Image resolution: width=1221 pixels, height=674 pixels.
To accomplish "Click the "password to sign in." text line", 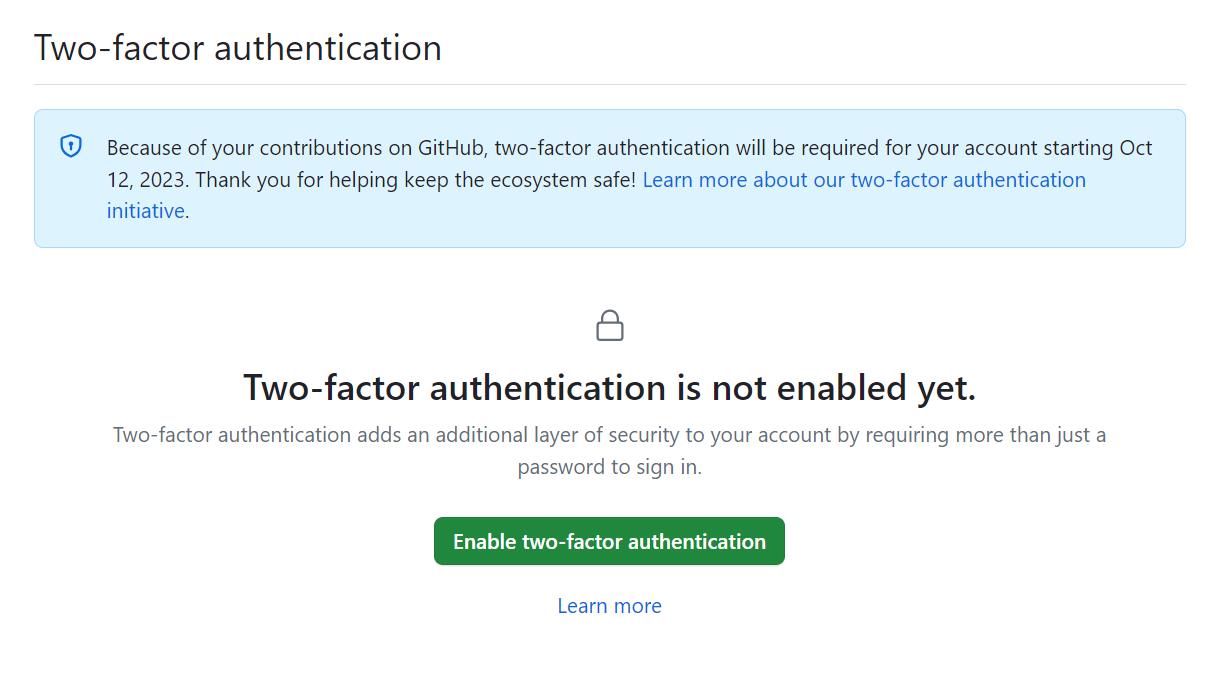I will [609, 467].
